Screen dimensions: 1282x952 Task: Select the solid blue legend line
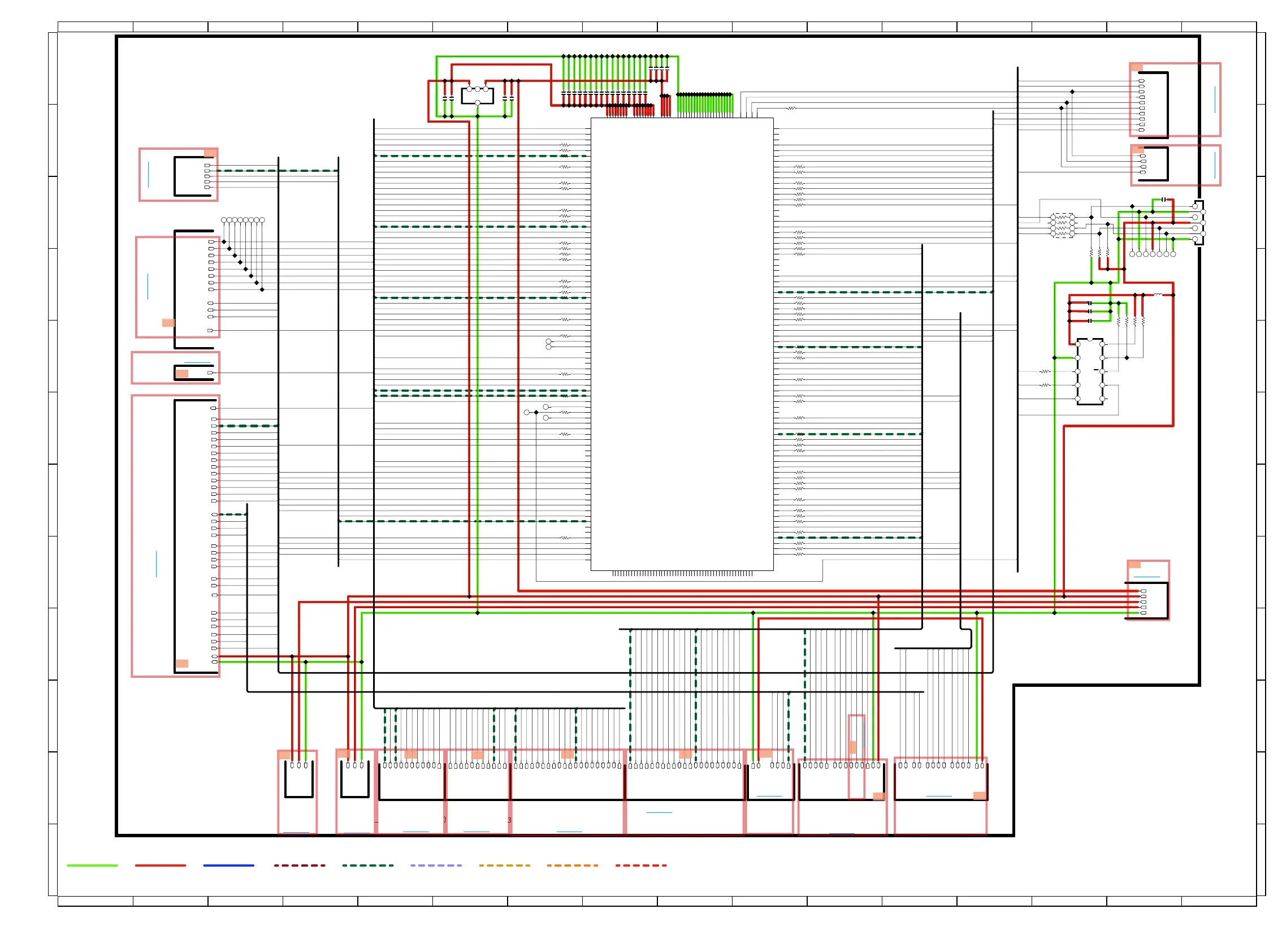click(x=228, y=865)
